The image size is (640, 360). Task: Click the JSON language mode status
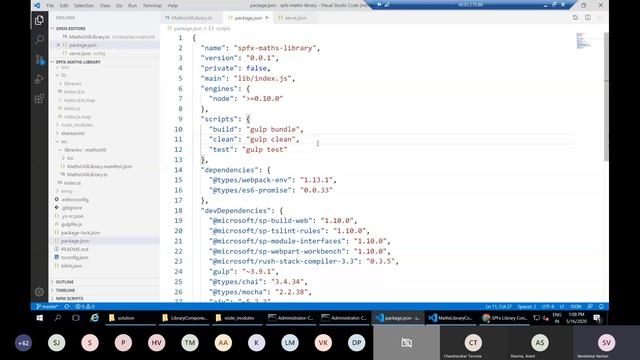[x=576, y=307]
